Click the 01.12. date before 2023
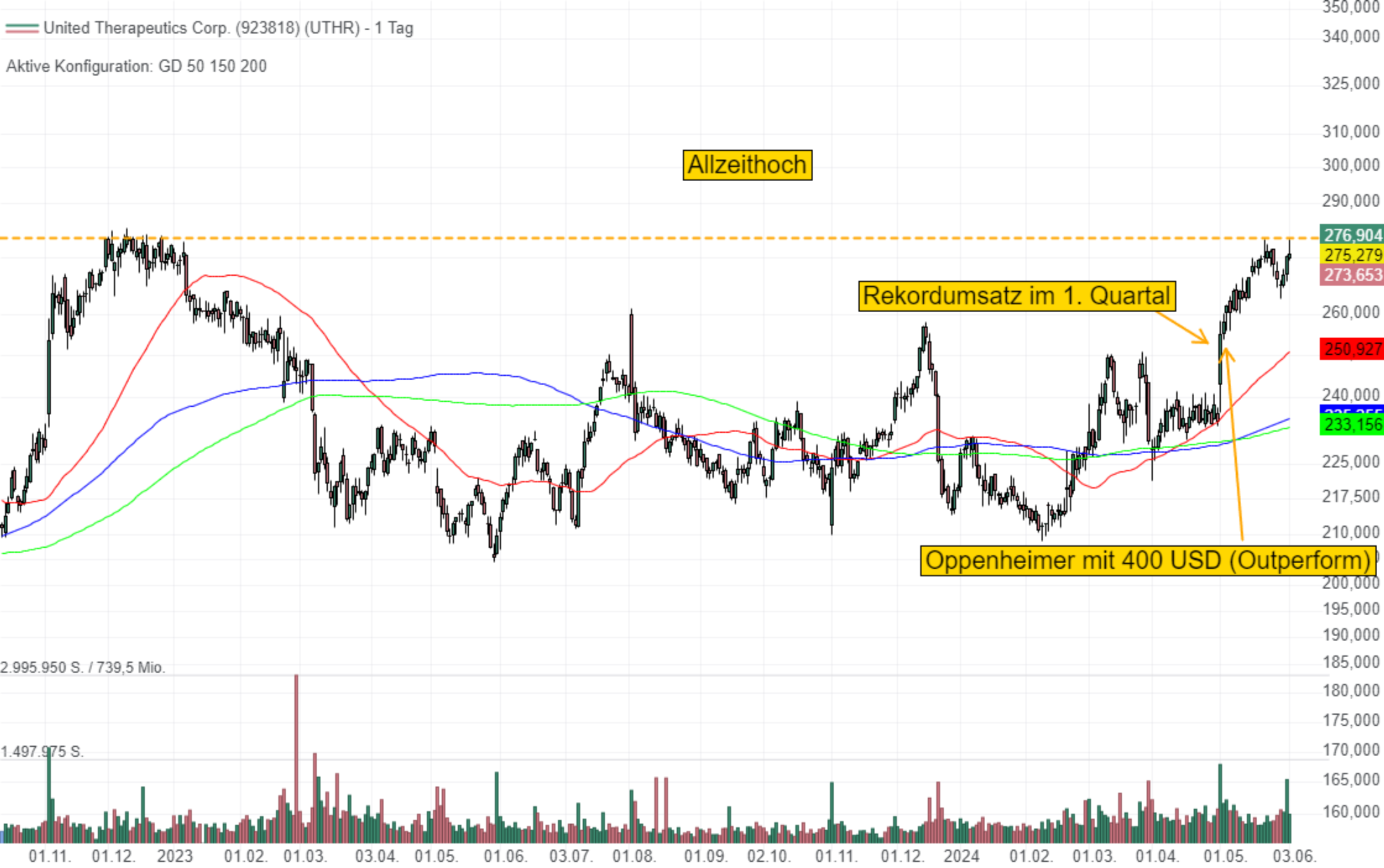This screenshot has width=1384, height=868. [x=113, y=857]
